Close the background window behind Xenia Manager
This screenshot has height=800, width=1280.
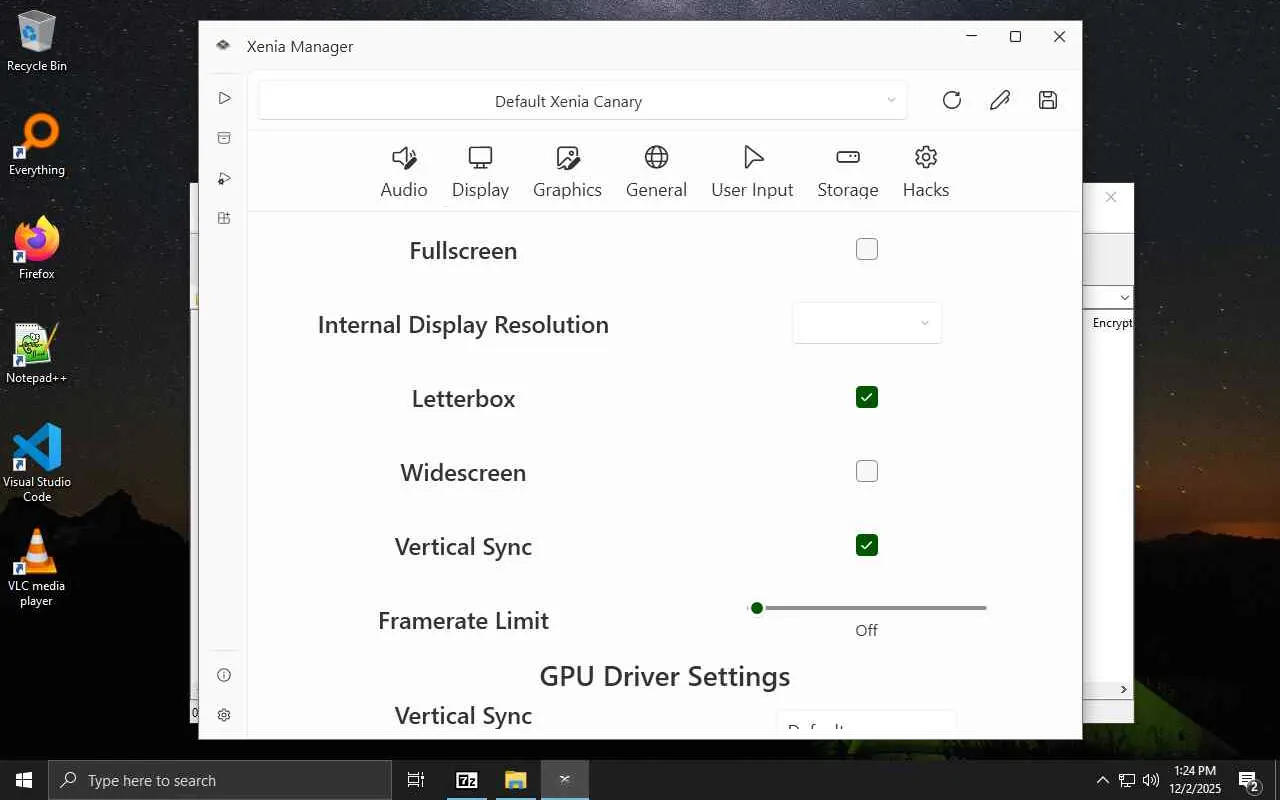pyautogui.click(x=1111, y=198)
